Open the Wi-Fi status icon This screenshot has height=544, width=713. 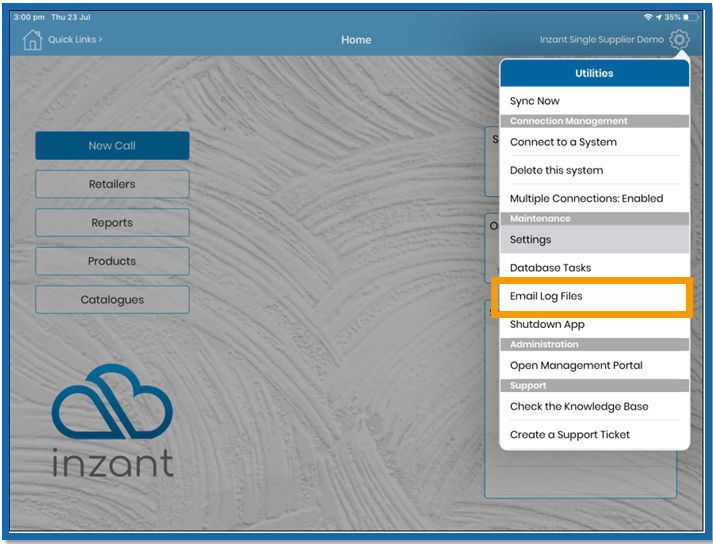coord(648,17)
